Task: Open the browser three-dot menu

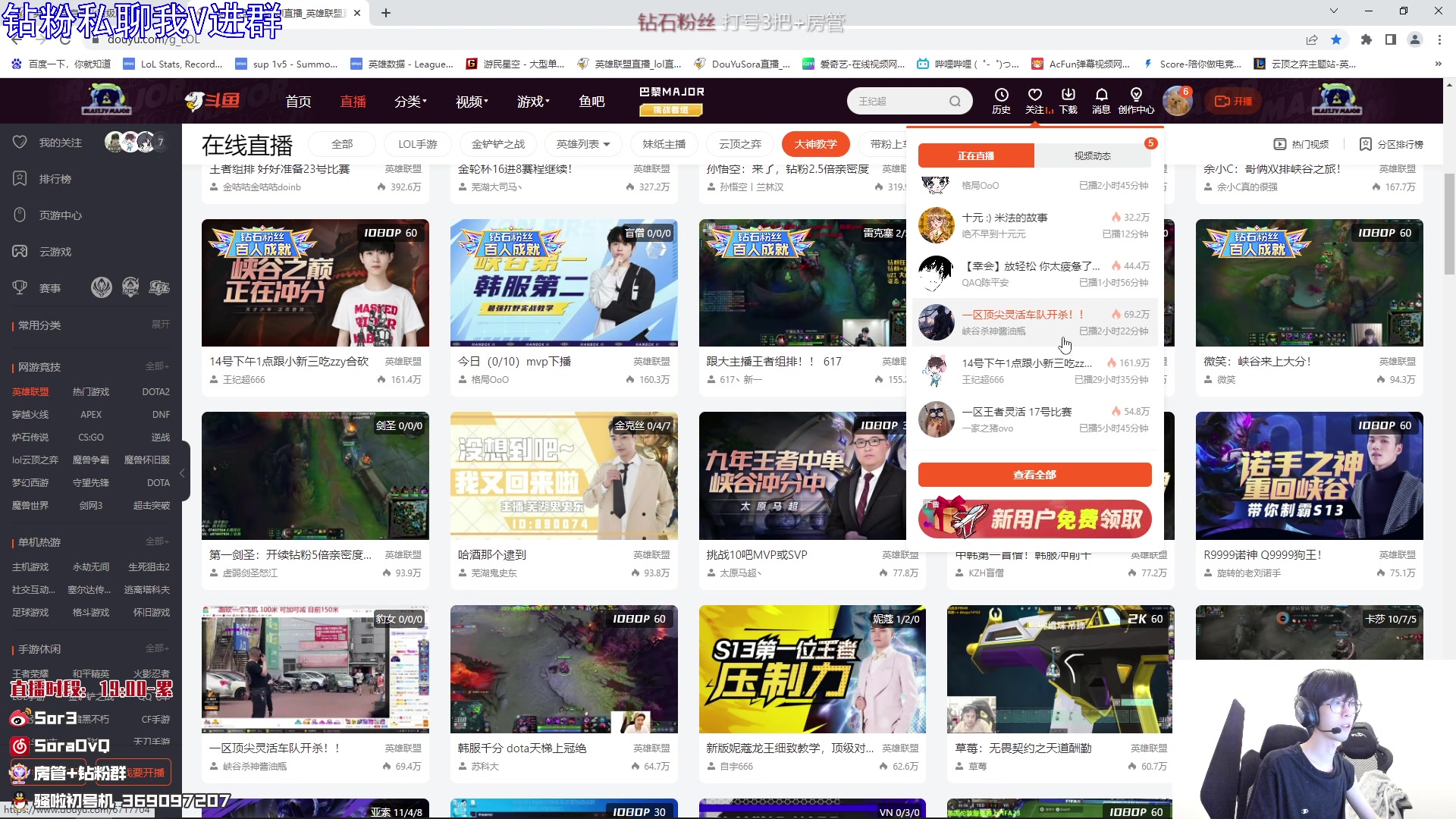Action: tap(1439, 39)
